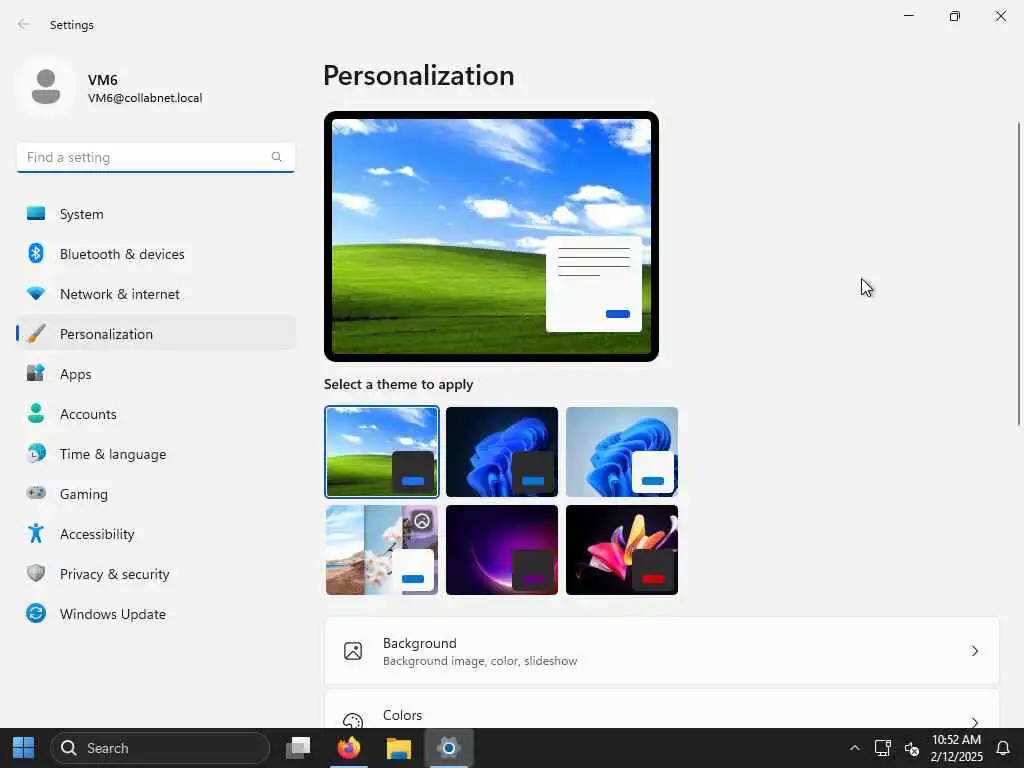Click the Time & language label
The image size is (1024, 768).
[113, 454]
